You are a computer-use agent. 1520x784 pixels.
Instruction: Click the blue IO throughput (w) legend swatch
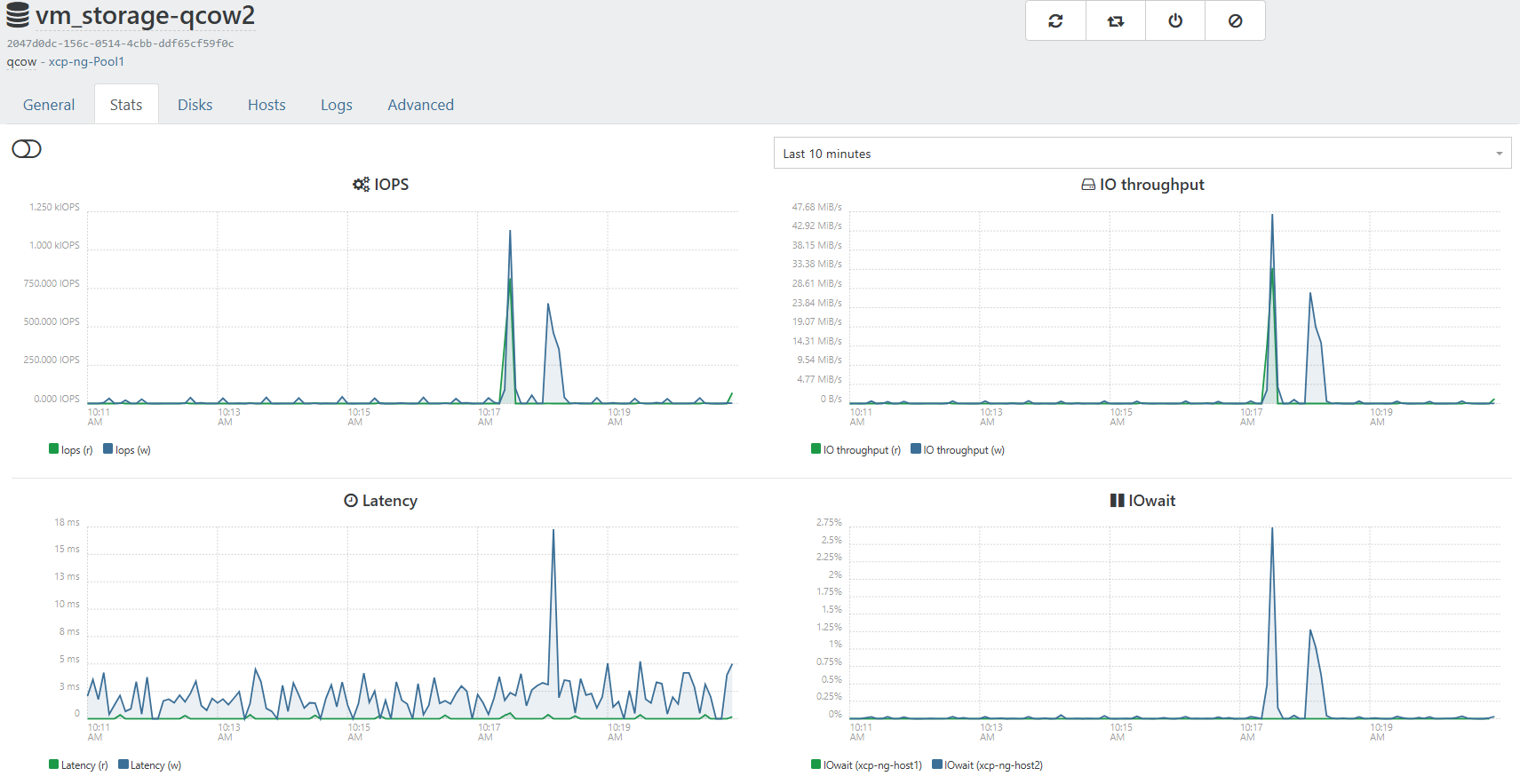coord(916,449)
